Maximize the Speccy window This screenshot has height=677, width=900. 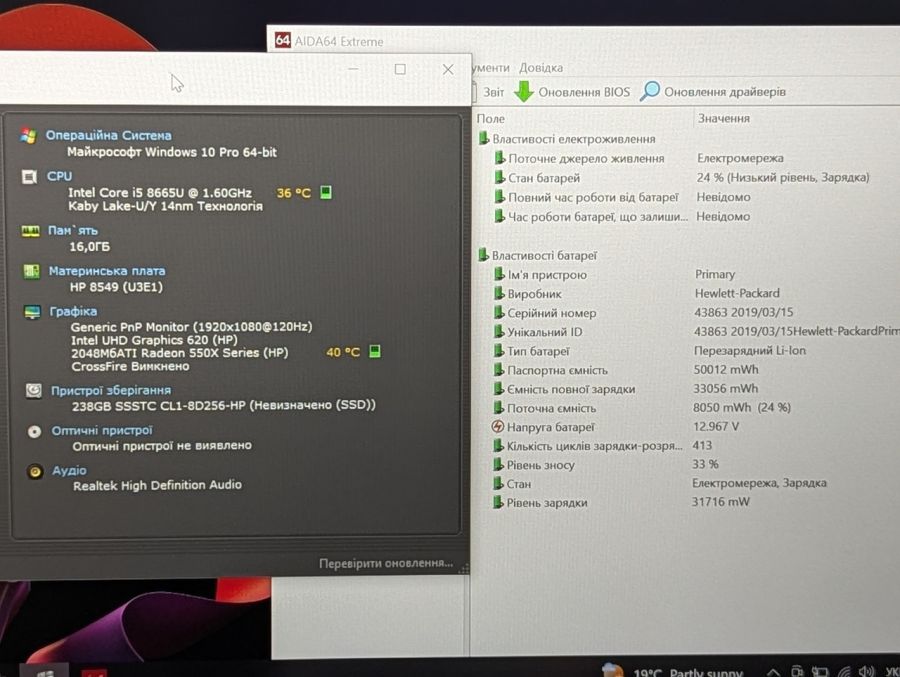click(x=400, y=69)
